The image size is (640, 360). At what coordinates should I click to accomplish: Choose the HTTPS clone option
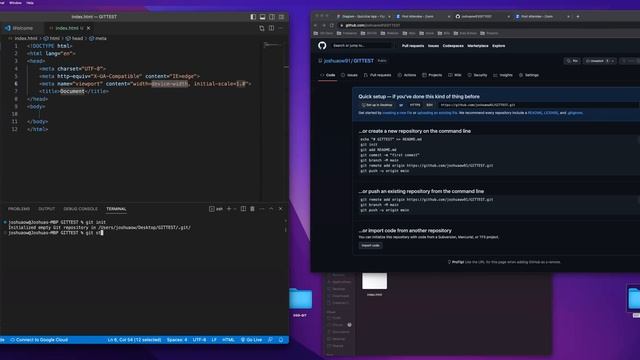[415, 105]
